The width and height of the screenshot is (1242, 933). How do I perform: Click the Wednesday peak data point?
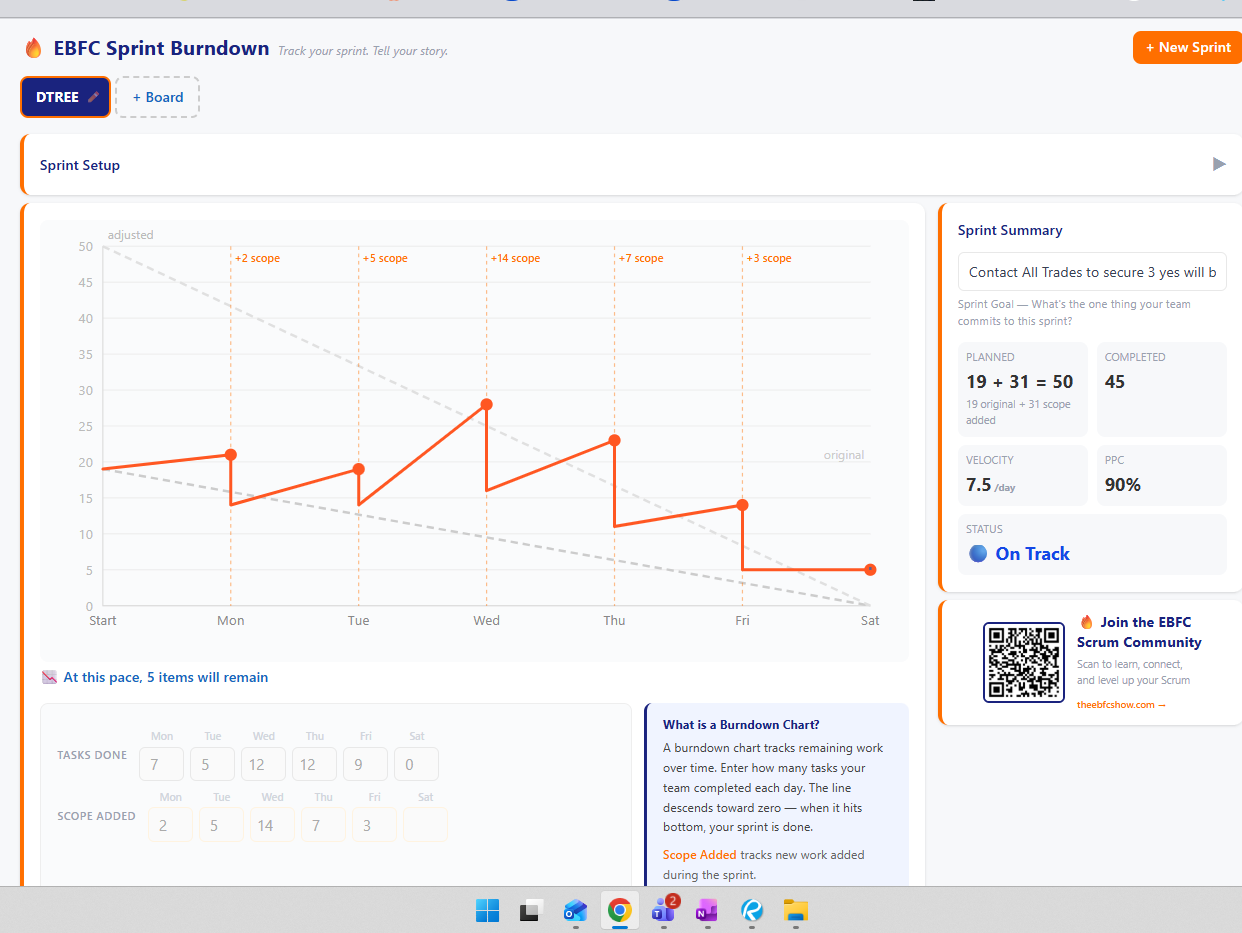click(486, 404)
